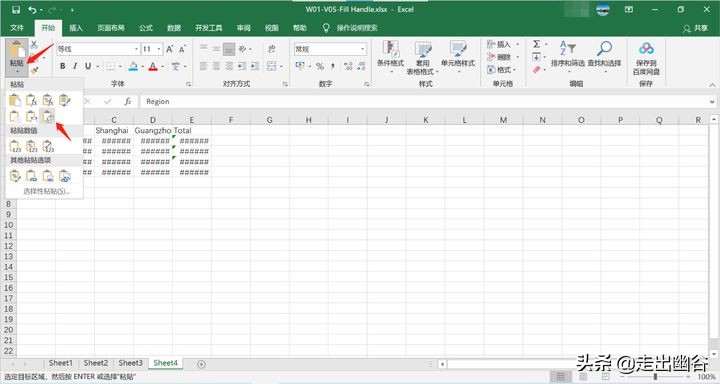Click Insert cells button
This screenshot has width=720, height=384.
503,45
